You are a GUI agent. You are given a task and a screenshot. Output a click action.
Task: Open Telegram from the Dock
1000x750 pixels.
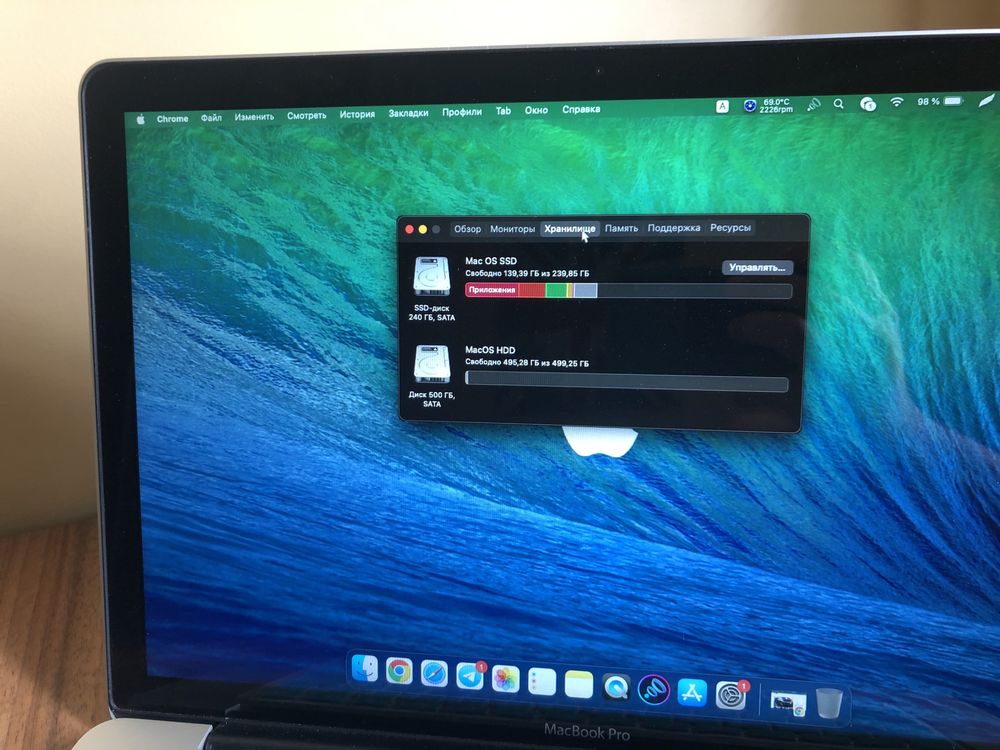pos(470,676)
